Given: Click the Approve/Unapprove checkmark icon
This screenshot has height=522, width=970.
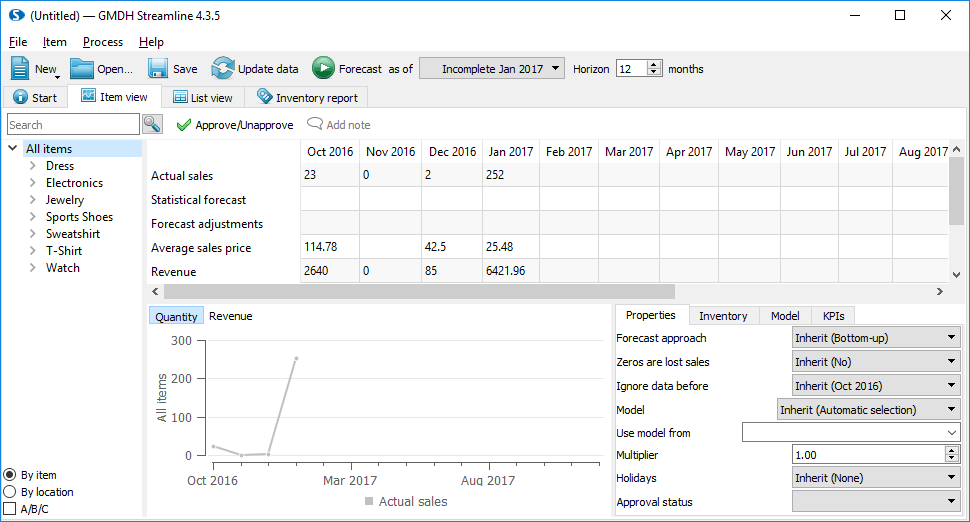Looking at the screenshot, I should tap(183, 125).
